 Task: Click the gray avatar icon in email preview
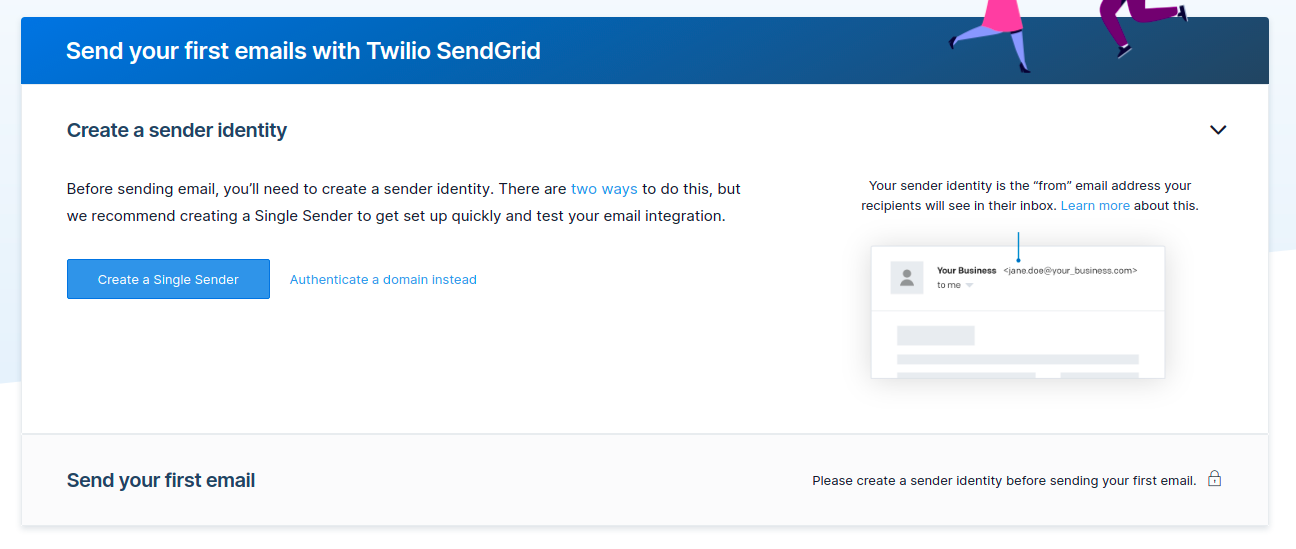907,277
